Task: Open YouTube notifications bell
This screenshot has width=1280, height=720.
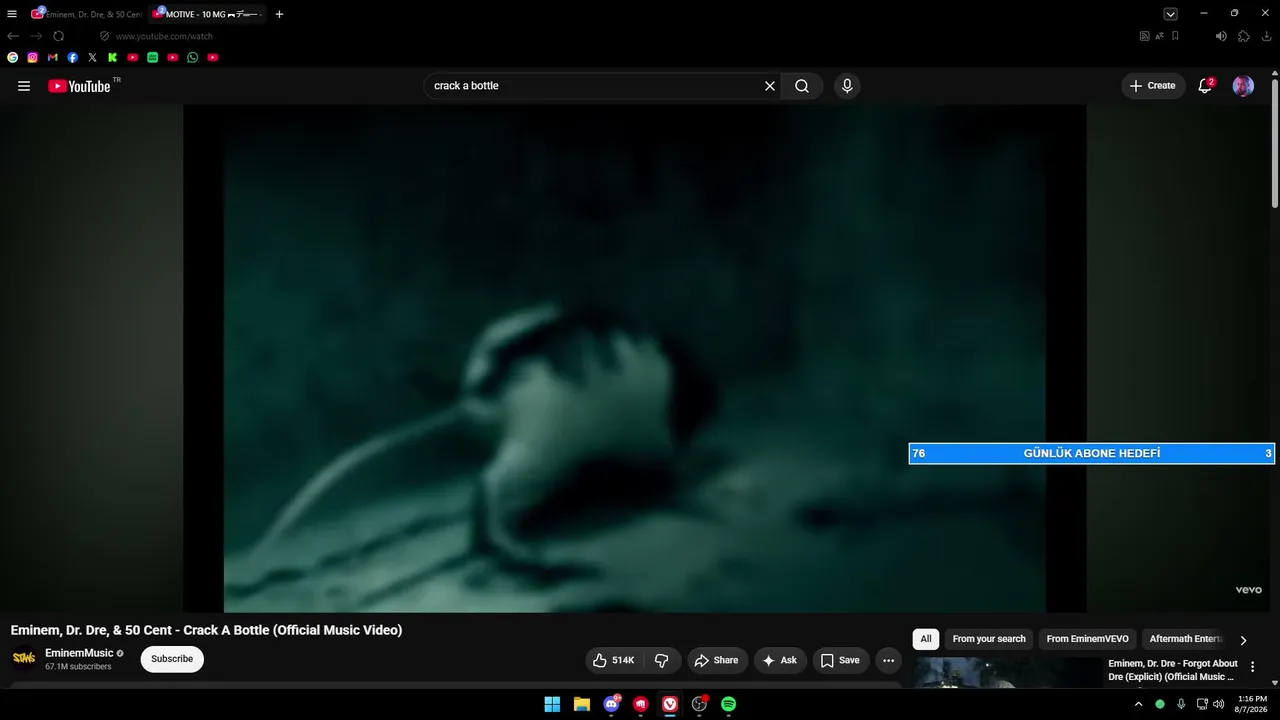Action: point(1205,86)
